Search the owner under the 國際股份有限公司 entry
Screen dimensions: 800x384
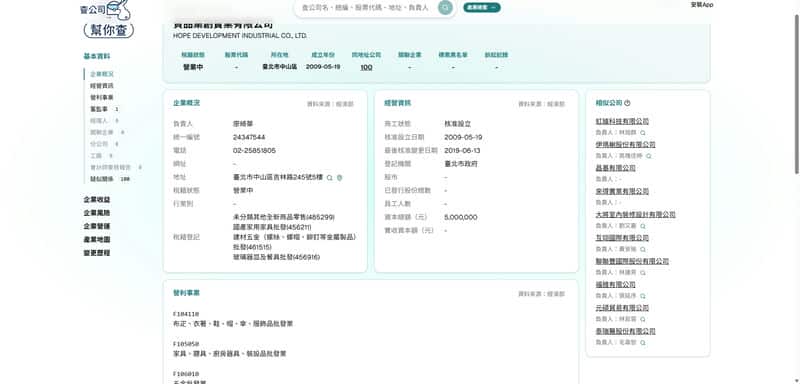pyautogui.click(x=642, y=273)
